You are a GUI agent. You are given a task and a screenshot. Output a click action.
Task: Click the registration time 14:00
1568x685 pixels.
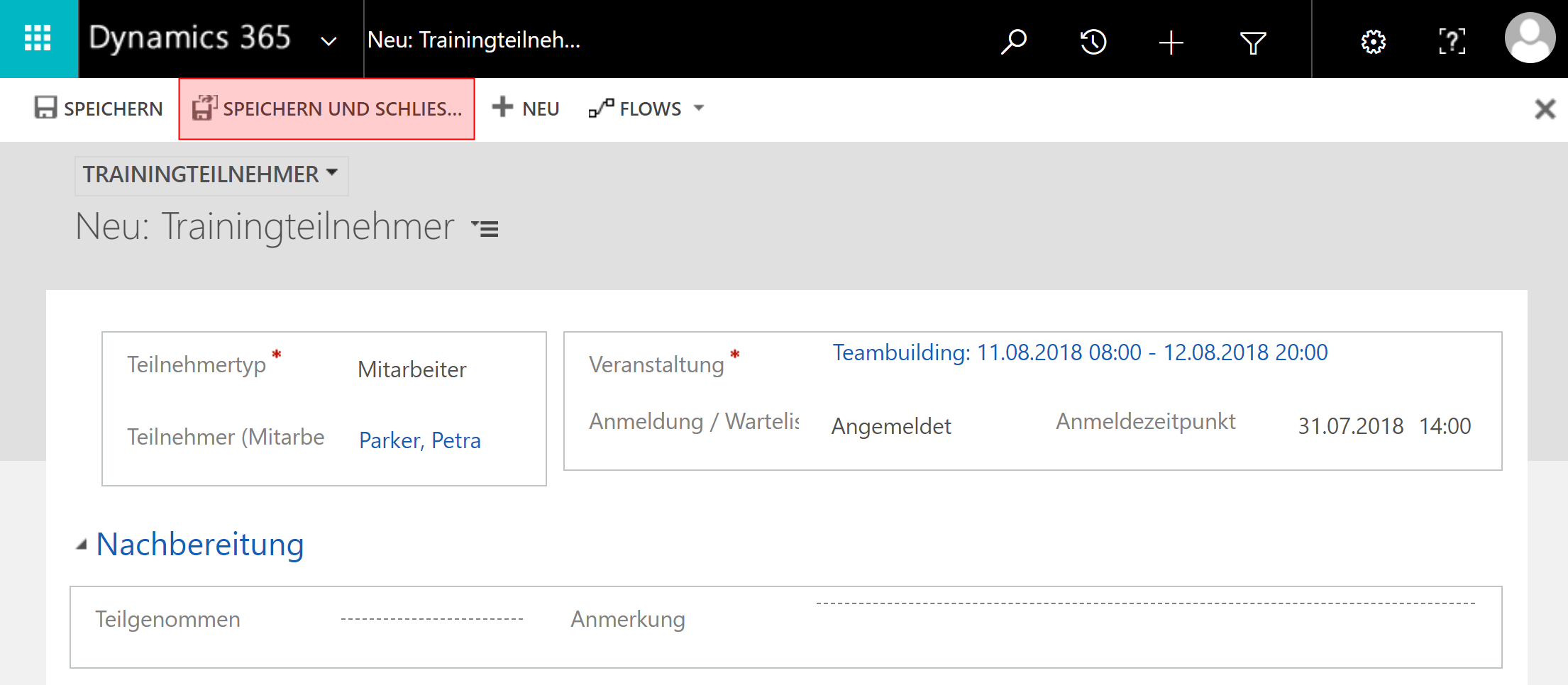pyautogui.click(x=1445, y=426)
